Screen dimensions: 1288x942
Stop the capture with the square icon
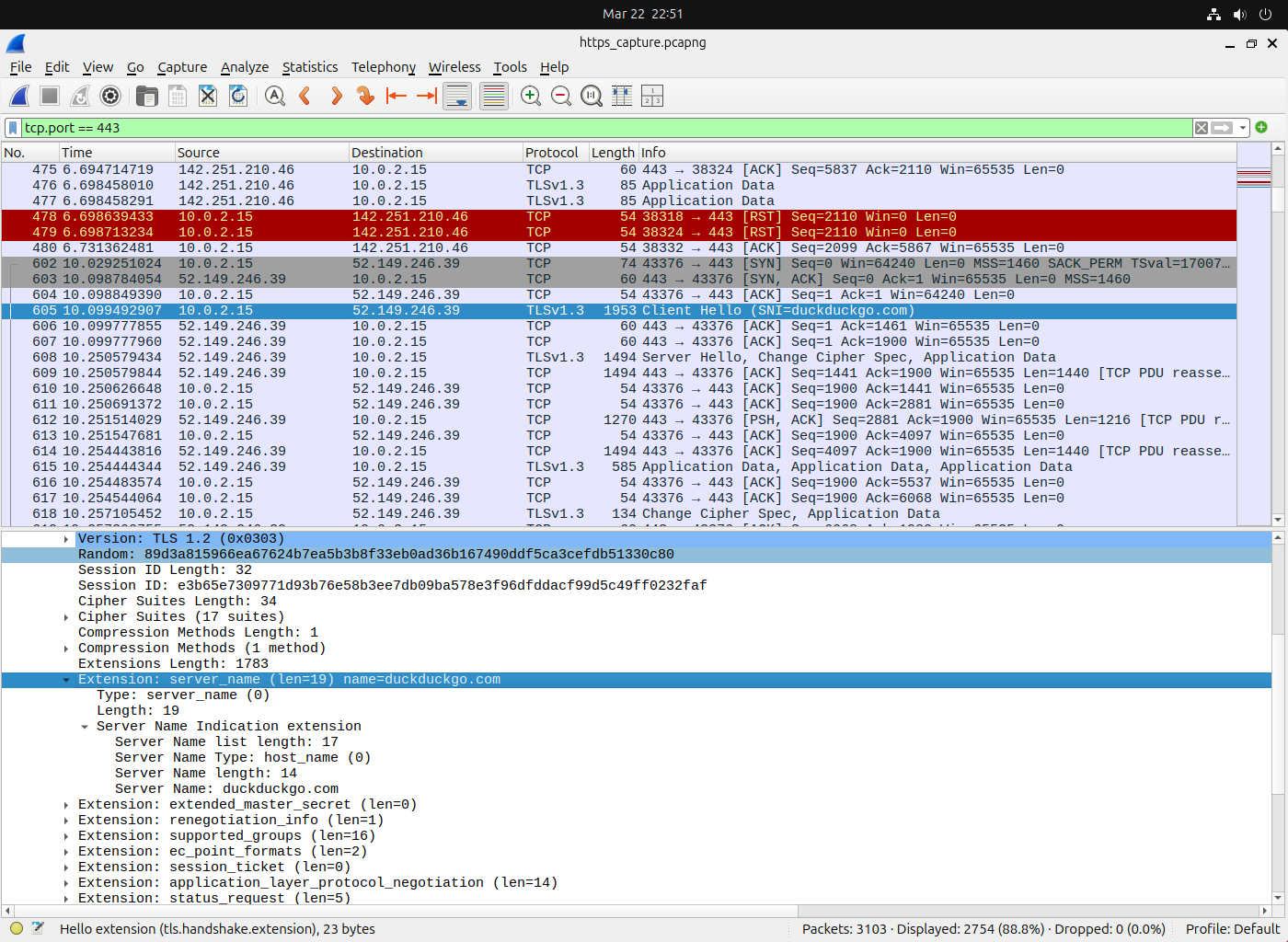click(x=50, y=96)
